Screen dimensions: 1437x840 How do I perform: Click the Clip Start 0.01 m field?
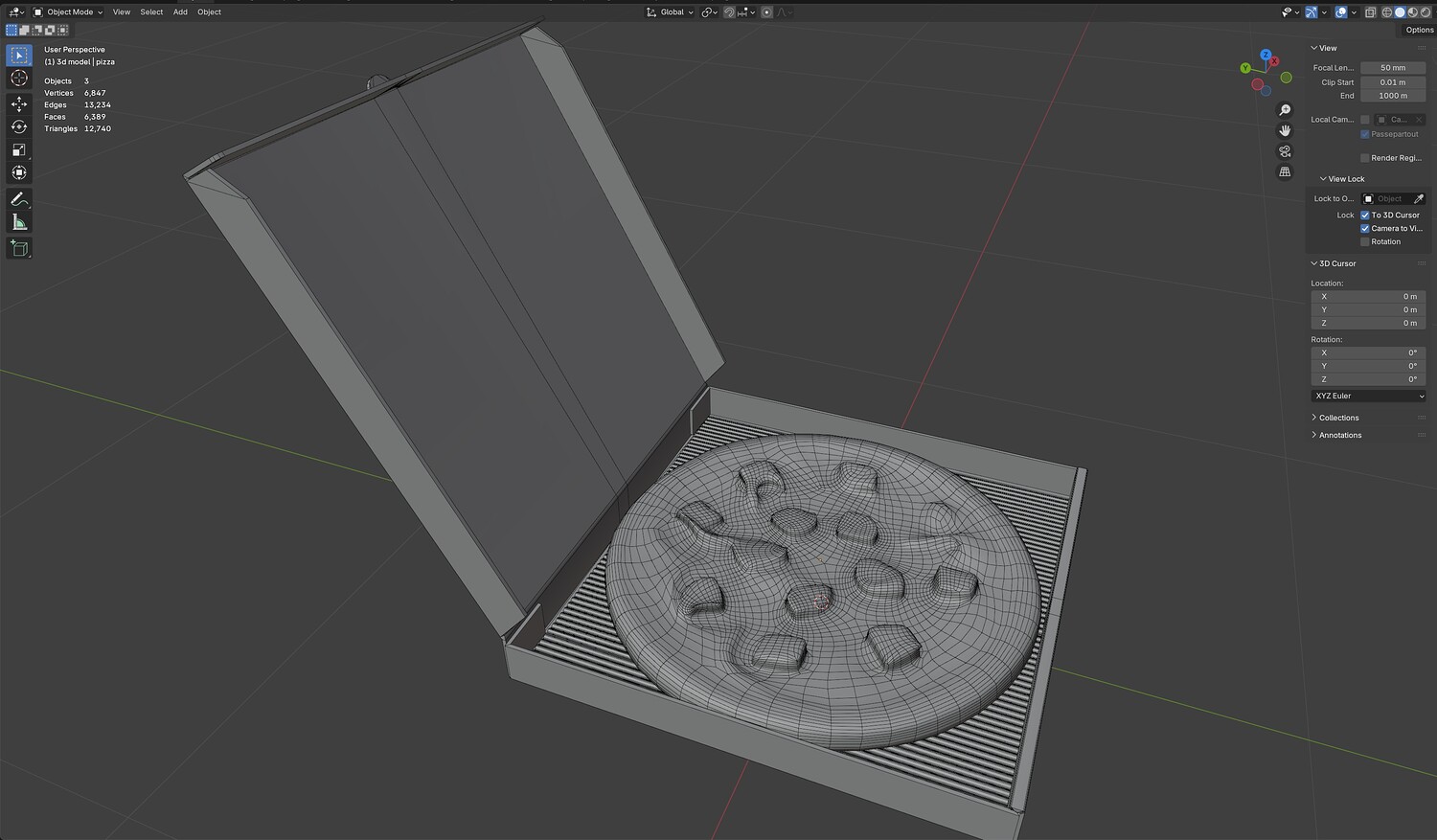(1393, 82)
